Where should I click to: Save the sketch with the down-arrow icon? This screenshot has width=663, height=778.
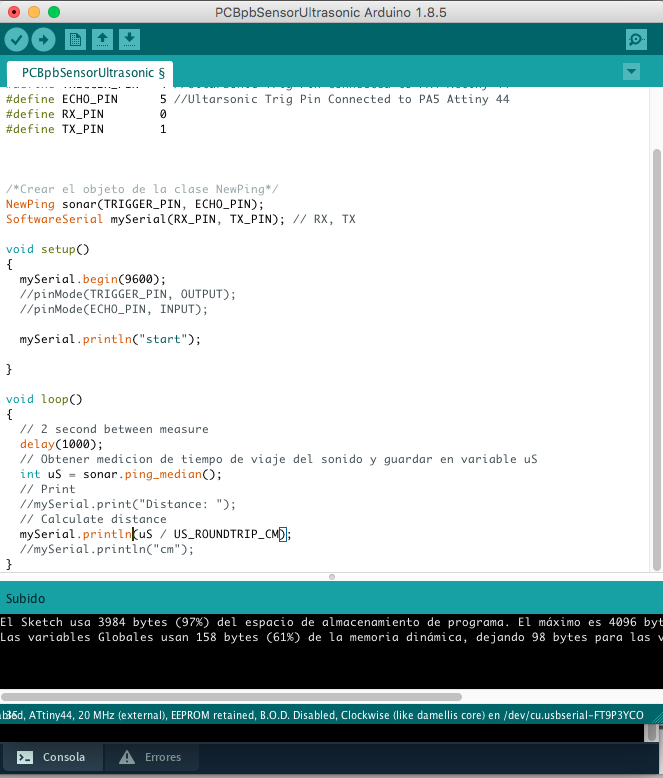[x=129, y=40]
